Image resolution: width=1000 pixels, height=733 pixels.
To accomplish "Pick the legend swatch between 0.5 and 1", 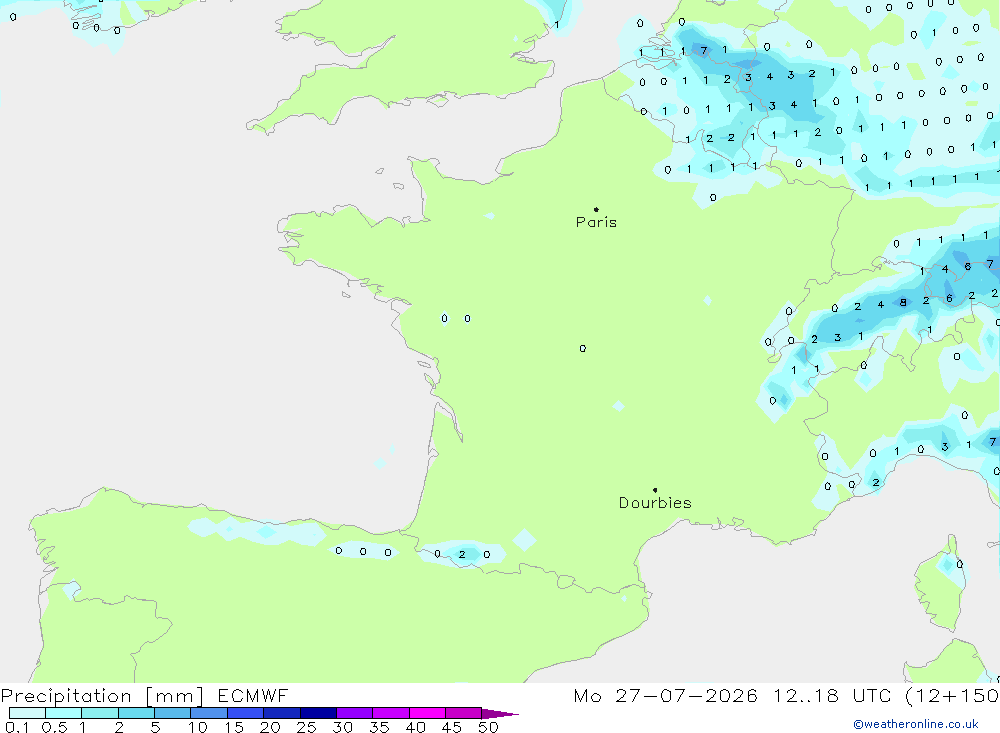I will tap(64, 713).
